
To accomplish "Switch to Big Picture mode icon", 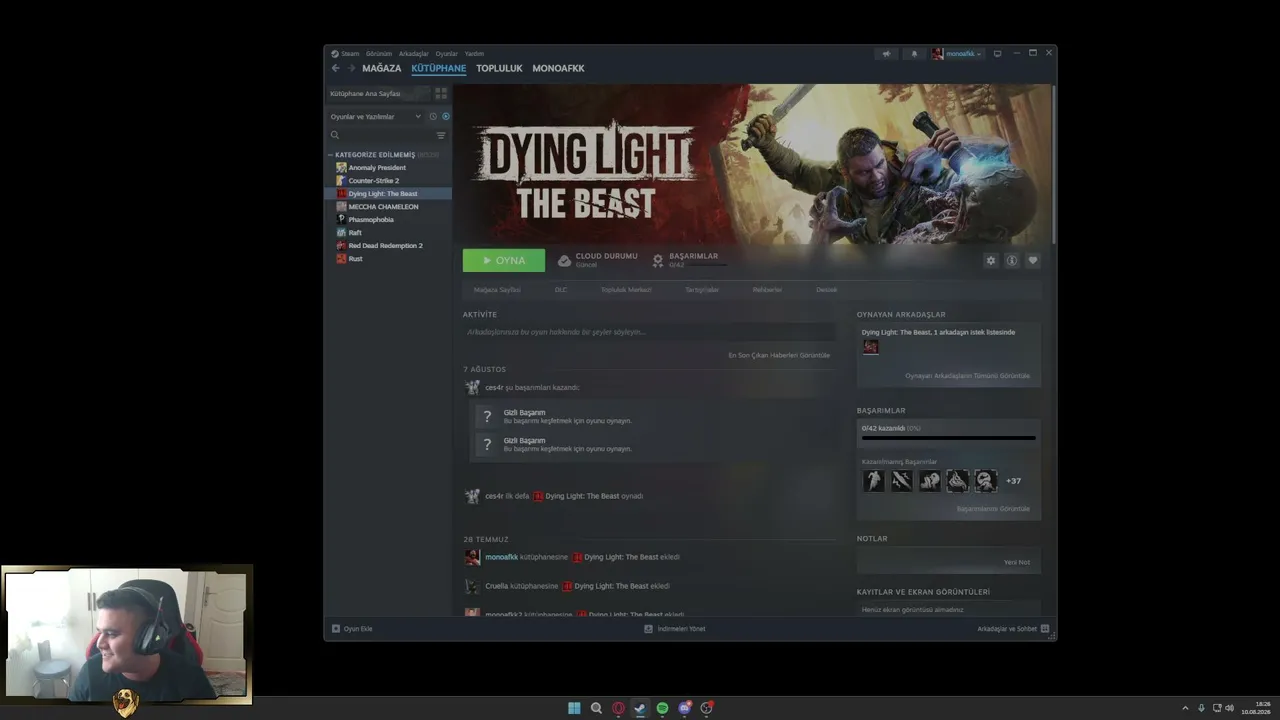I will coord(997,54).
